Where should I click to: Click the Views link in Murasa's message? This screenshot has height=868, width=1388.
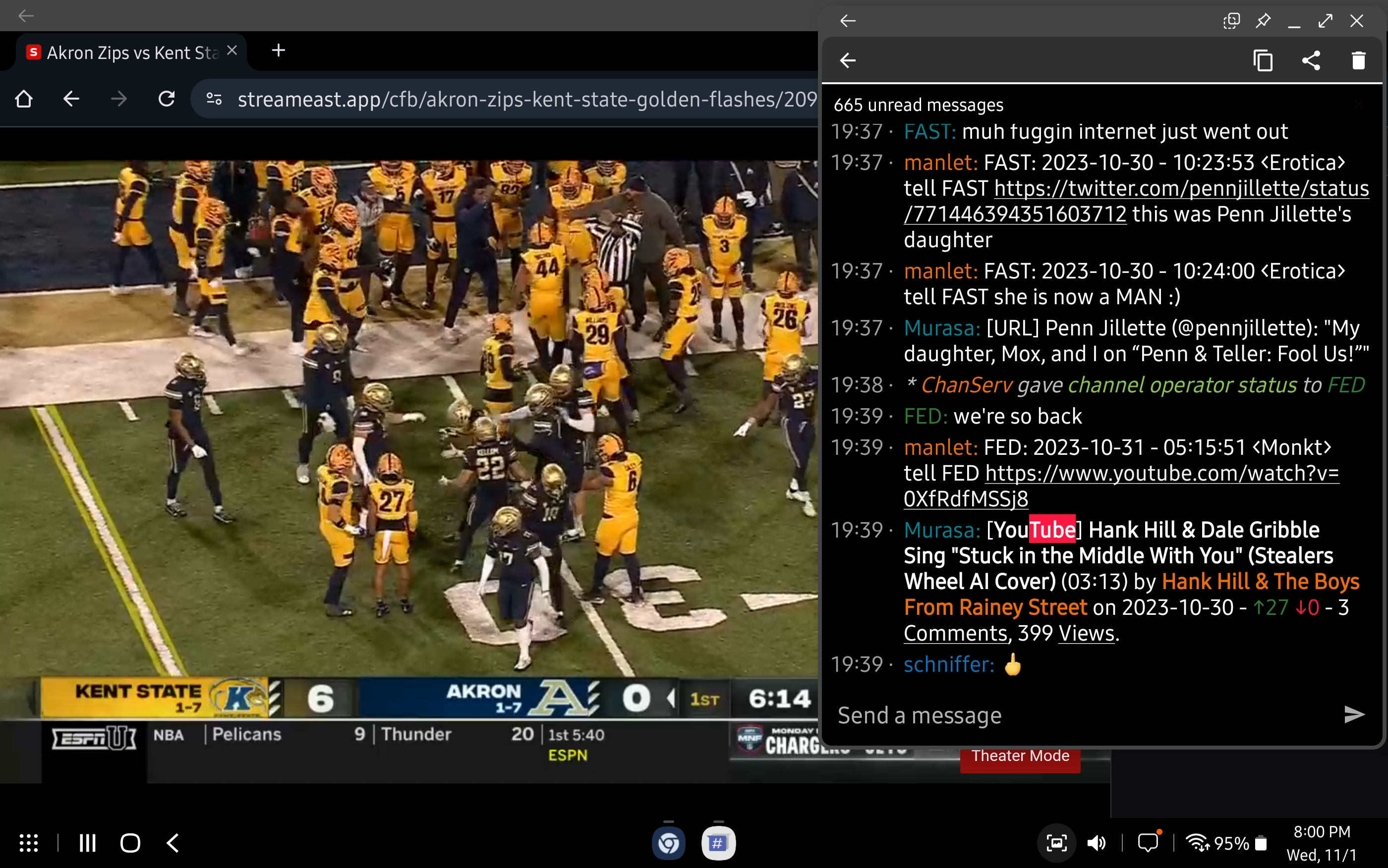click(1087, 633)
